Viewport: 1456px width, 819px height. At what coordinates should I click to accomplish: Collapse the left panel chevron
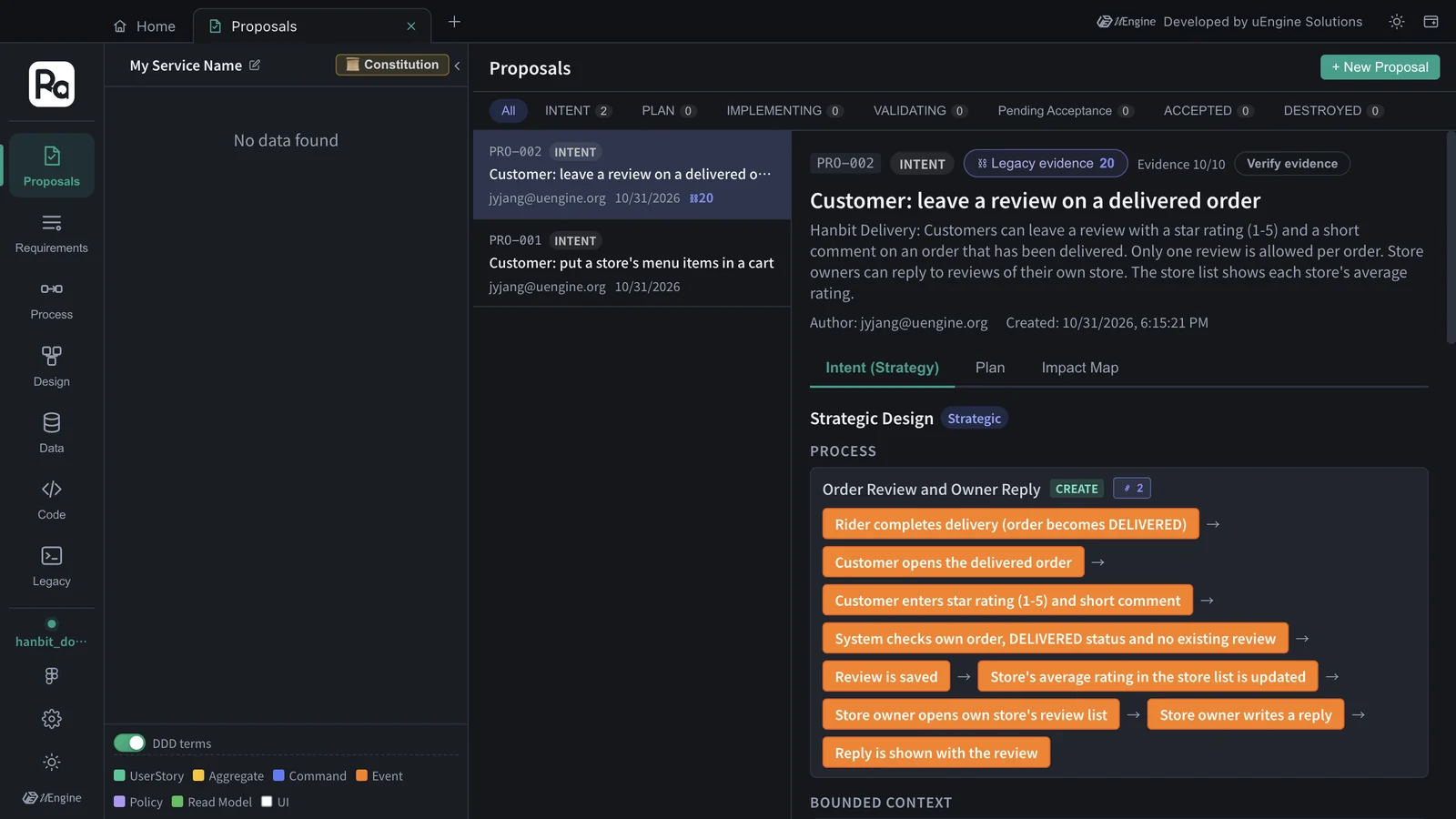point(457,66)
